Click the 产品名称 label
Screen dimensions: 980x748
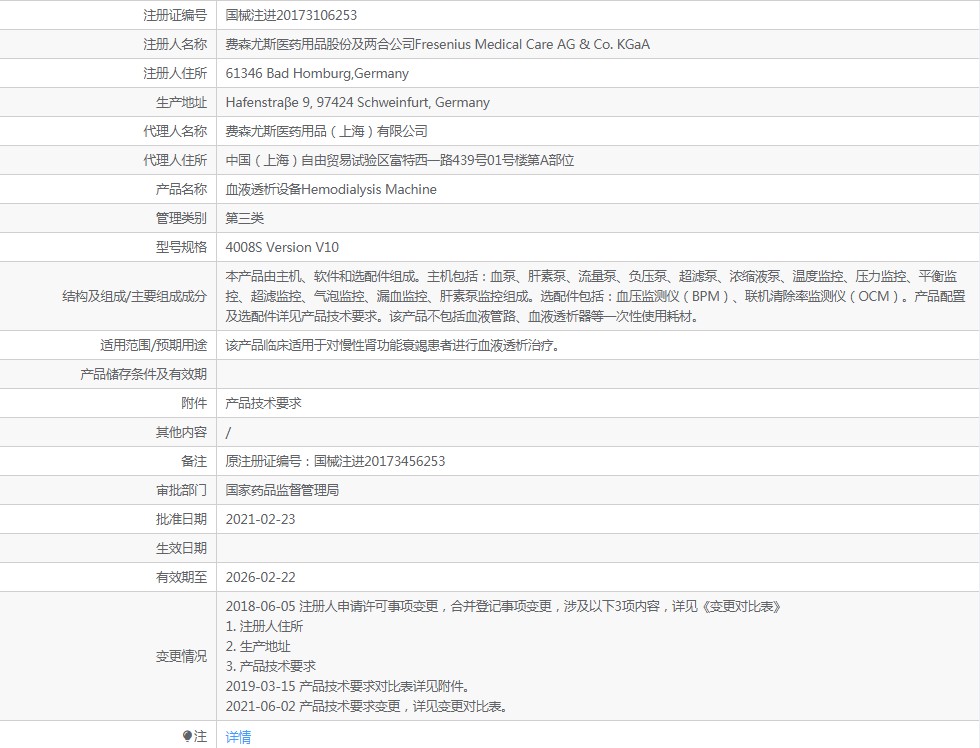181,189
